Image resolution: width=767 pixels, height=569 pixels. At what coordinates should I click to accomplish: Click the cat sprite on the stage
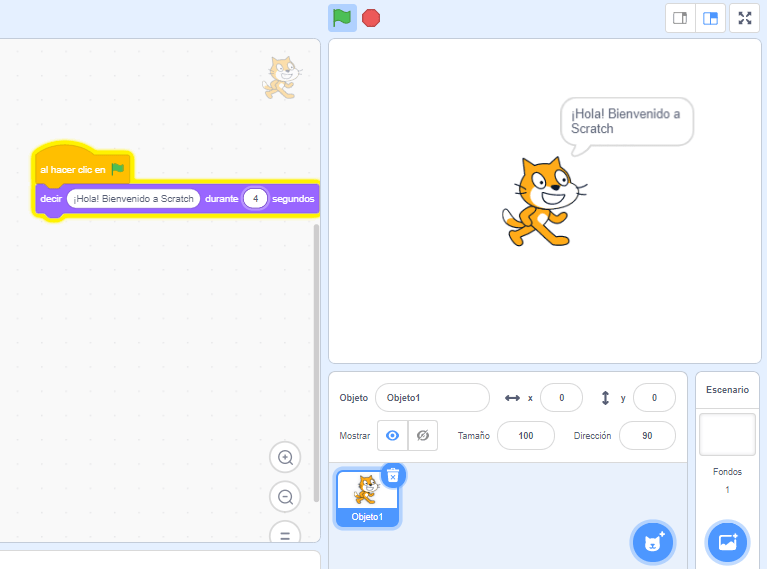tap(544, 202)
